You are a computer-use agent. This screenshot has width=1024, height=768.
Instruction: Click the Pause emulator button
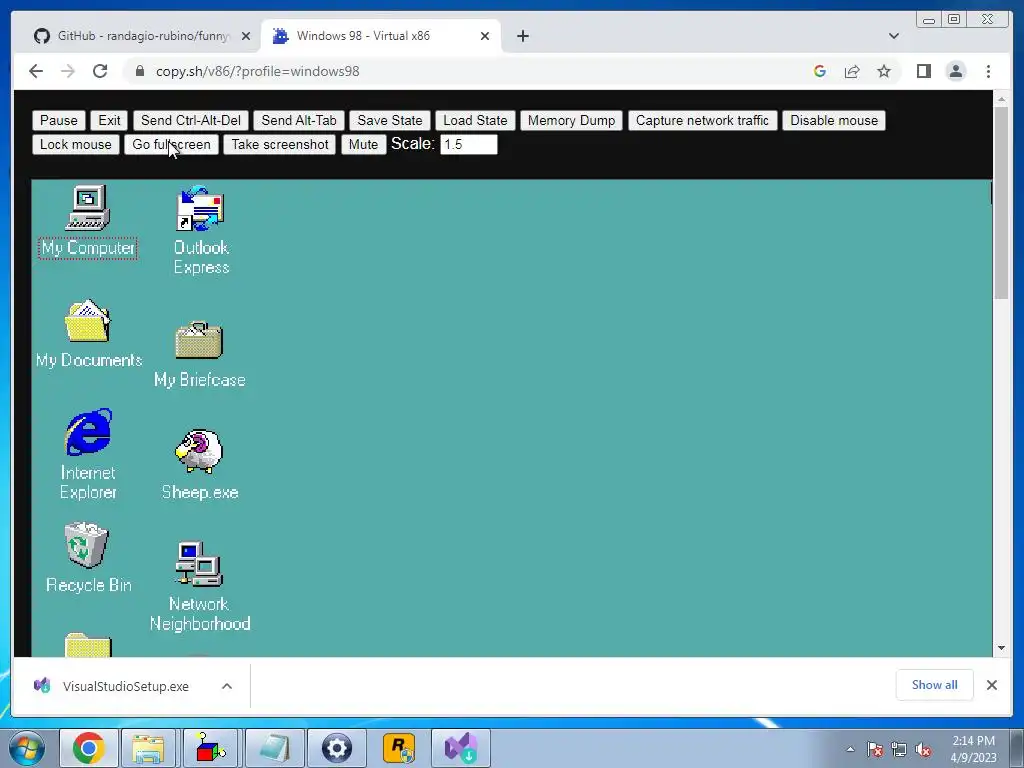59,120
